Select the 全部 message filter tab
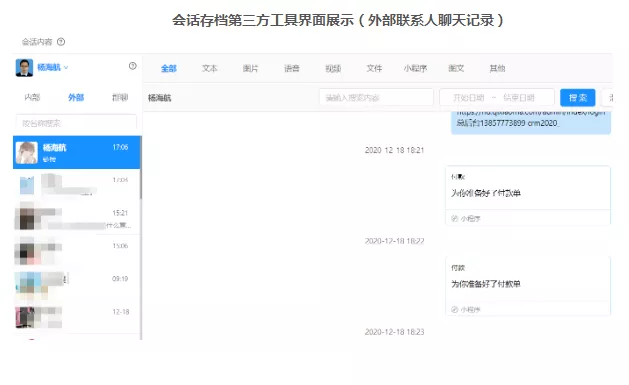 click(168, 69)
